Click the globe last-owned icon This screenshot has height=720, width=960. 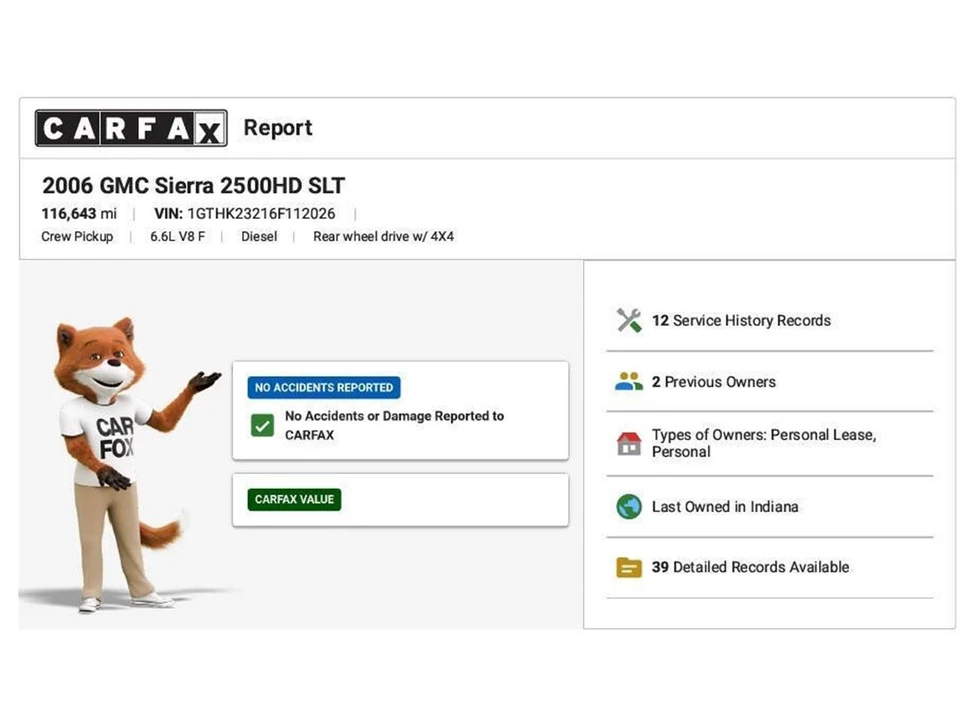[629, 506]
